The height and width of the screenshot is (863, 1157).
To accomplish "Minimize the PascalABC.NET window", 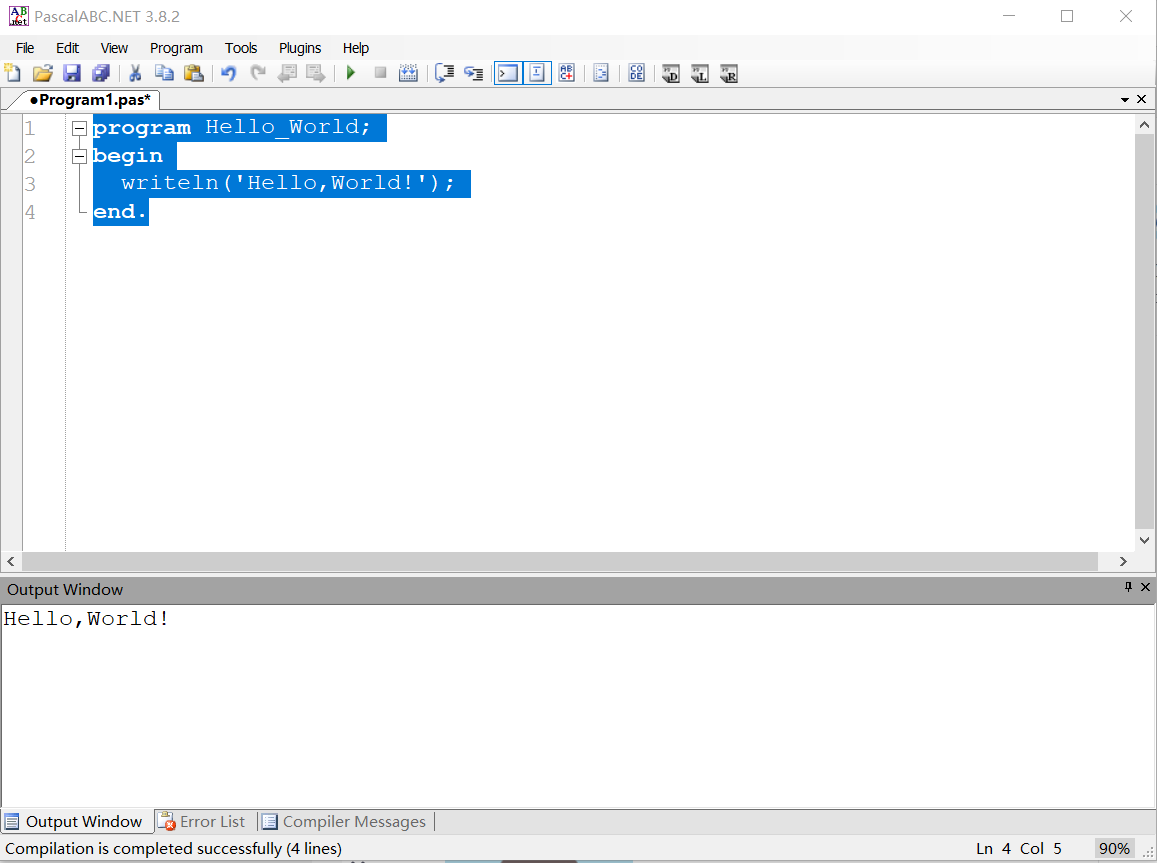I will pyautogui.click(x=1009, y=16).
